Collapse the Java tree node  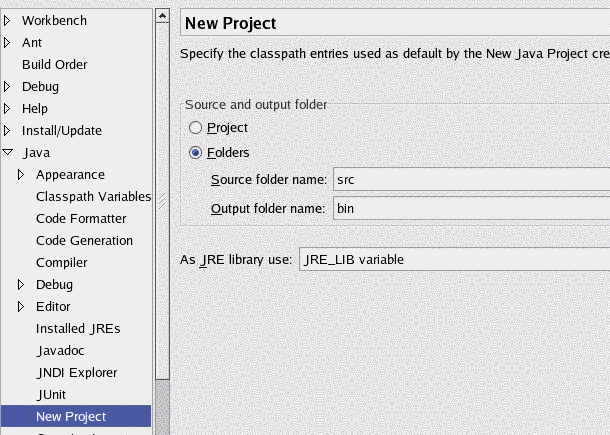8,153
